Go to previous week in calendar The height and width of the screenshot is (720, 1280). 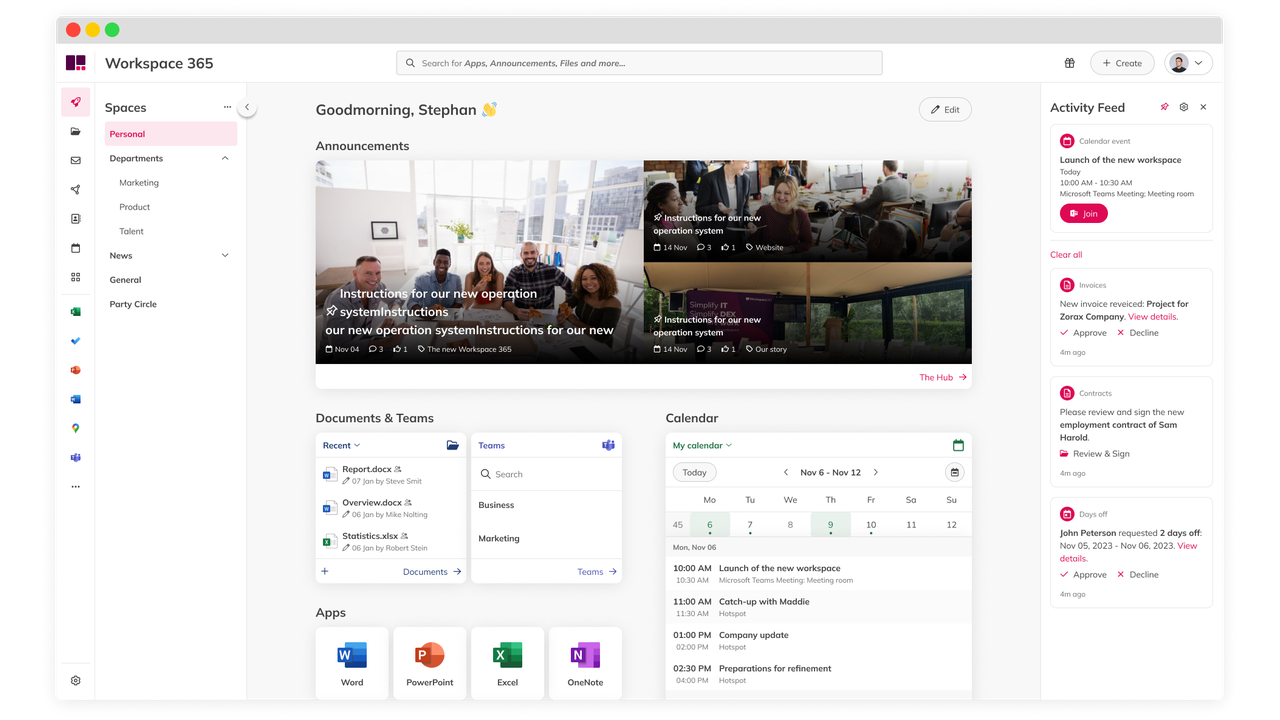(786, 472)
